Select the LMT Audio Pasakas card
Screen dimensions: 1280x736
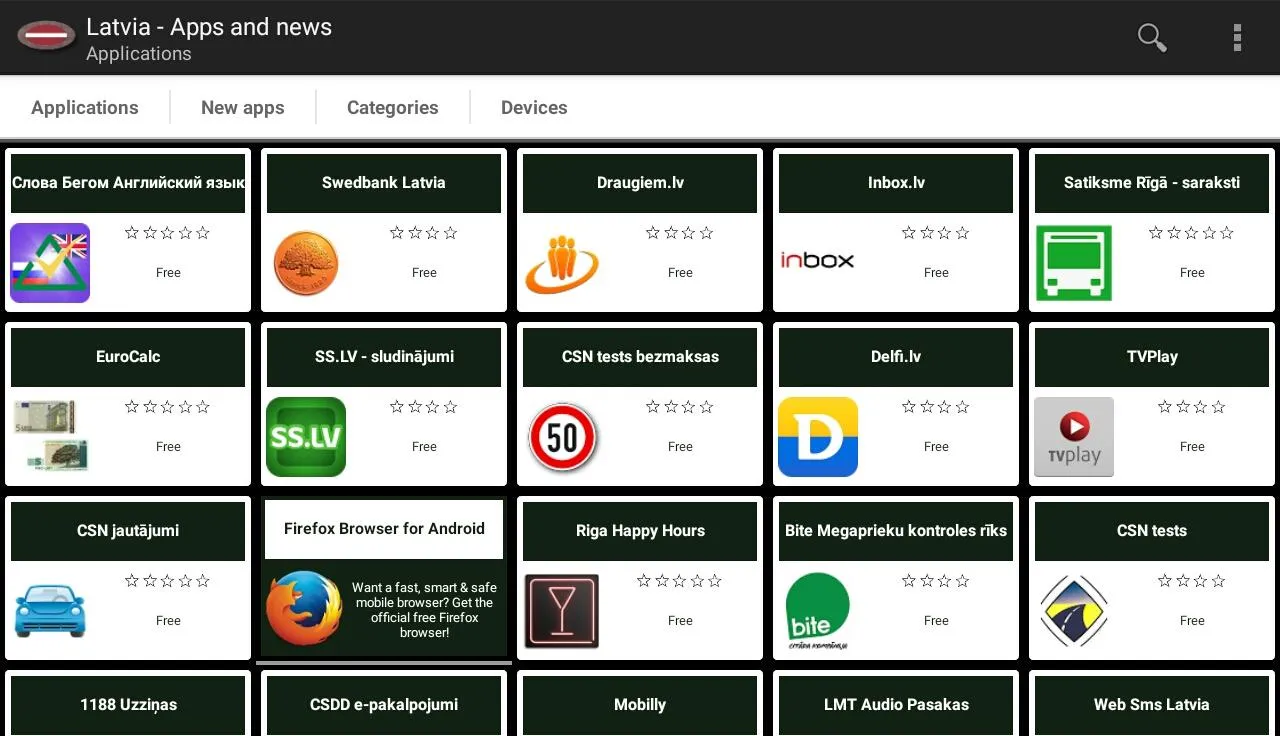click(896, 704)
